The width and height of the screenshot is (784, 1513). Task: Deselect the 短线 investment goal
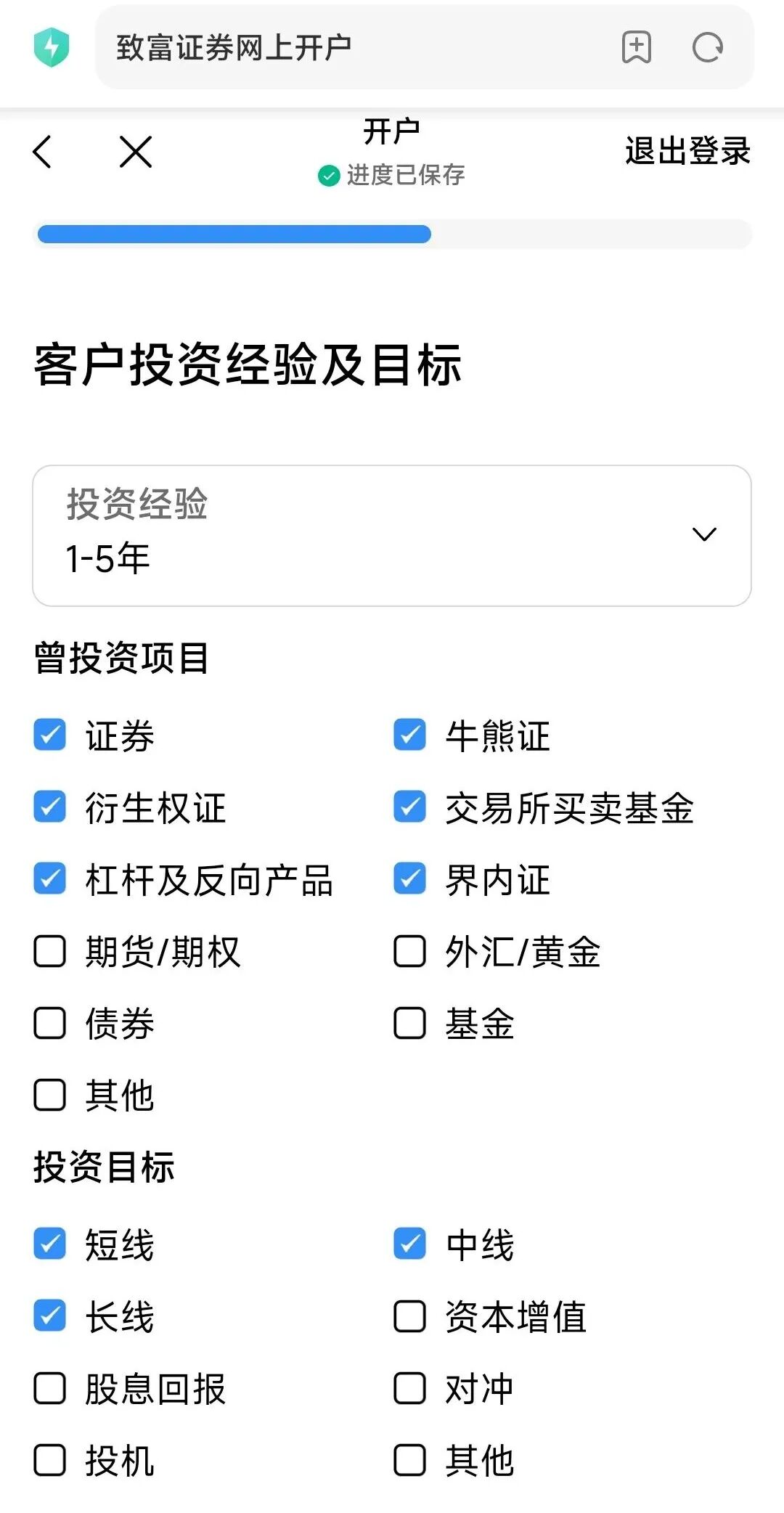pyautogui.click(x=50, y=1244)
